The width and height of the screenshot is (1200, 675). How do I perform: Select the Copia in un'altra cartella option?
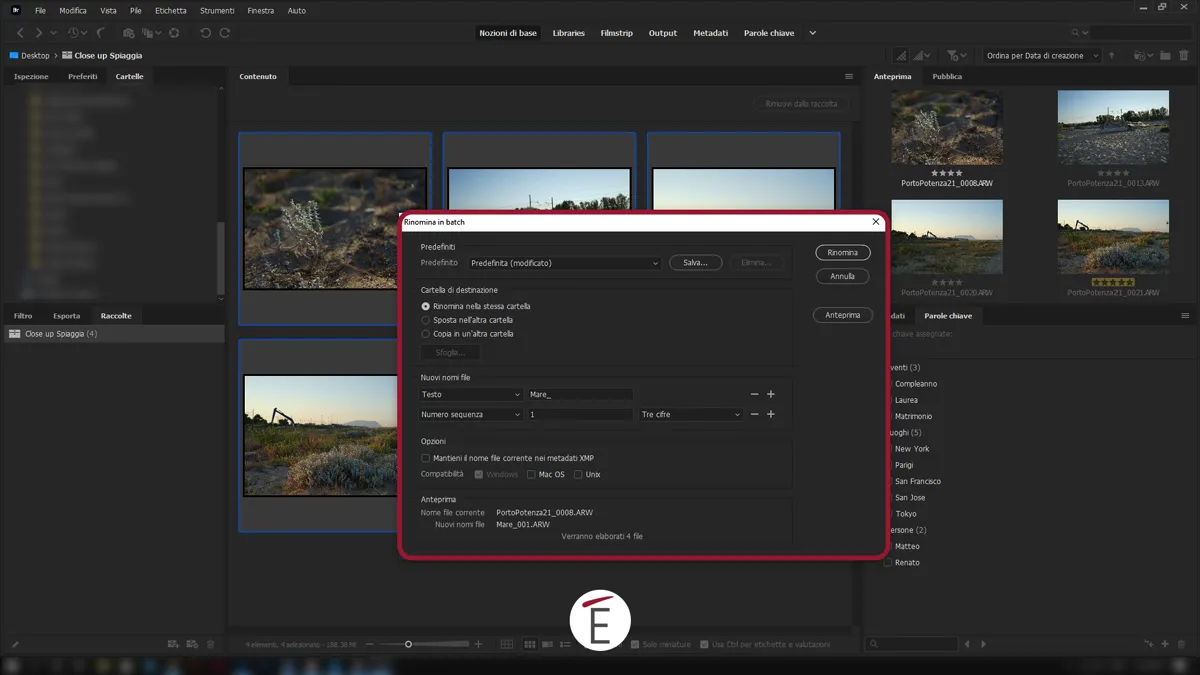427,334
